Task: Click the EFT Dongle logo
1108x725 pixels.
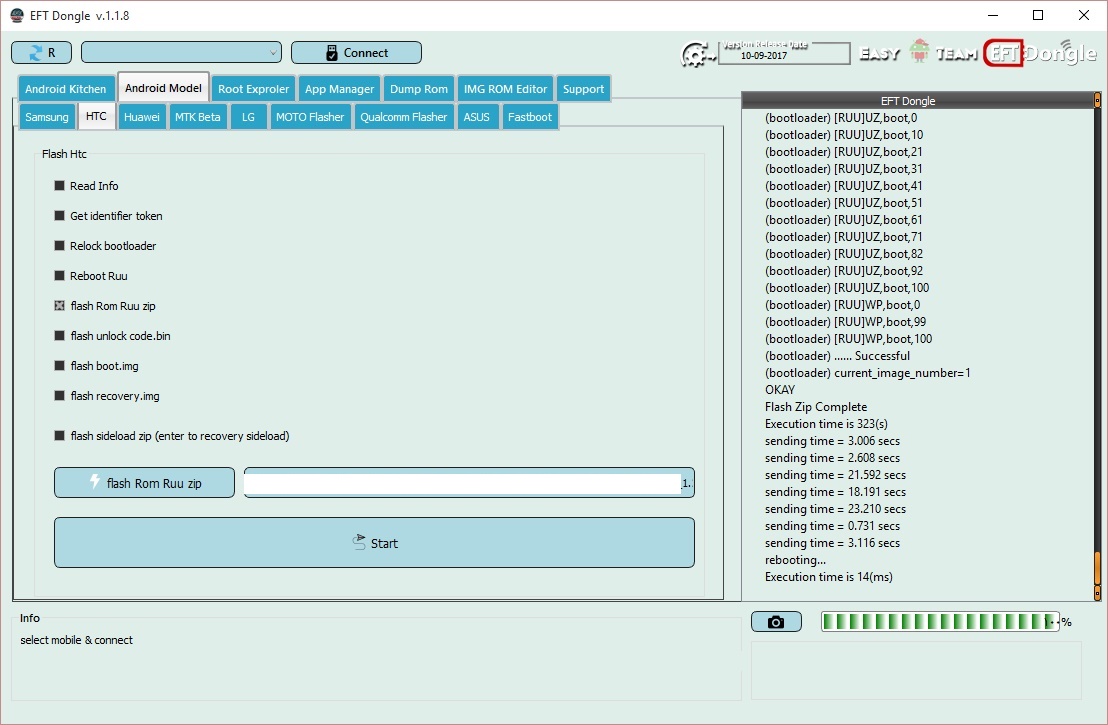Action: coord(1040,53)
